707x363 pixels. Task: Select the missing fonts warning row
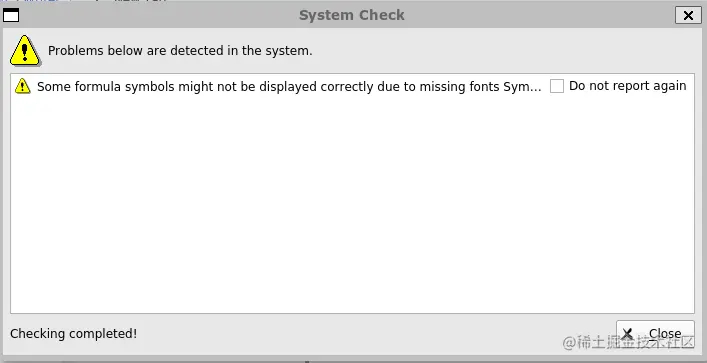(x=352, y=86)
